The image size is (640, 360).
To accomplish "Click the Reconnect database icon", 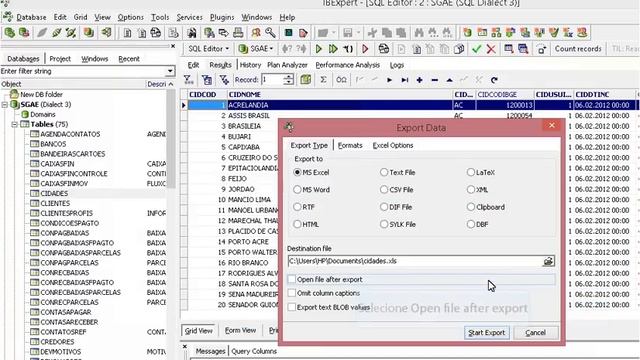I will (x=71, y=33).
